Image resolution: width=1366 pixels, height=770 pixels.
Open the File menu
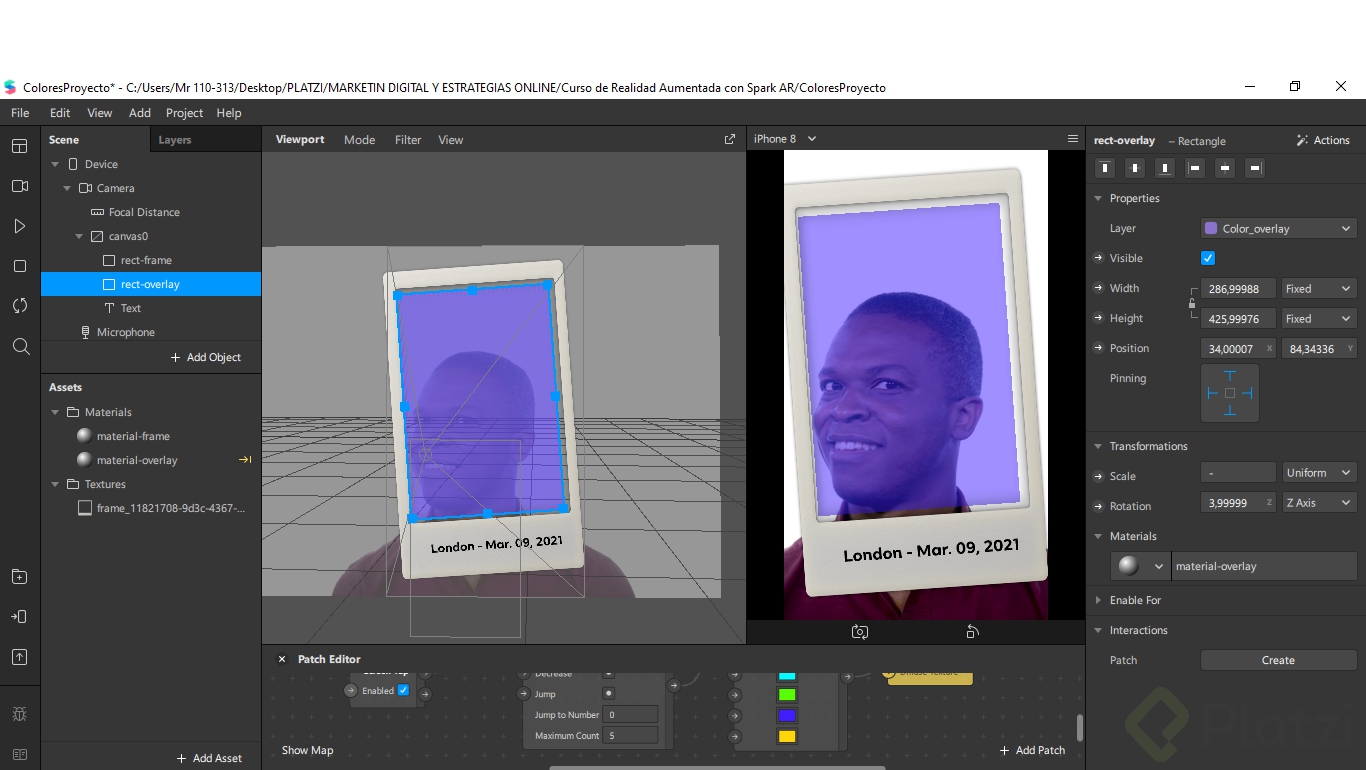tap(20, 113)
